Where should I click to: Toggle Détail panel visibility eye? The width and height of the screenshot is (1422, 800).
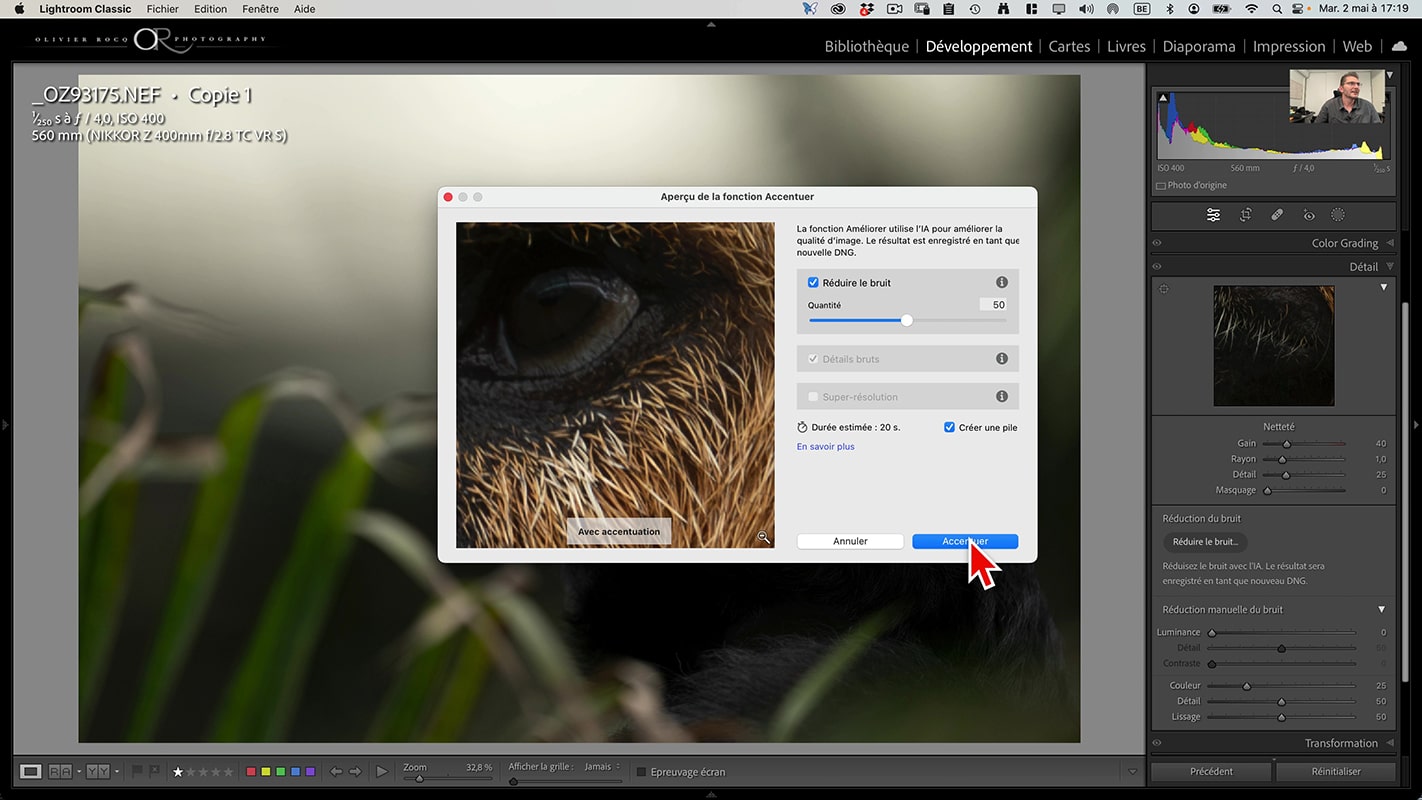click(x=1157, y=267)
